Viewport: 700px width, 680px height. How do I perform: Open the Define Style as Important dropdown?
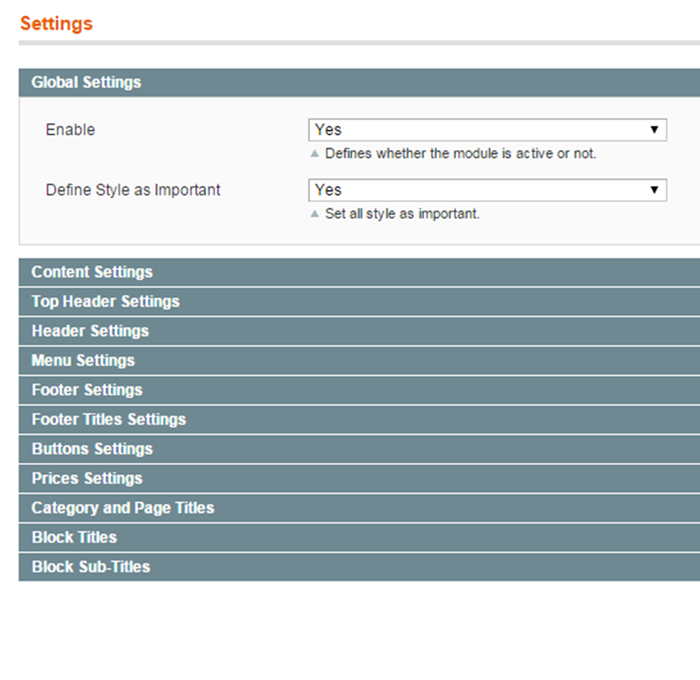pyautogui.click(x=488, y=190)
